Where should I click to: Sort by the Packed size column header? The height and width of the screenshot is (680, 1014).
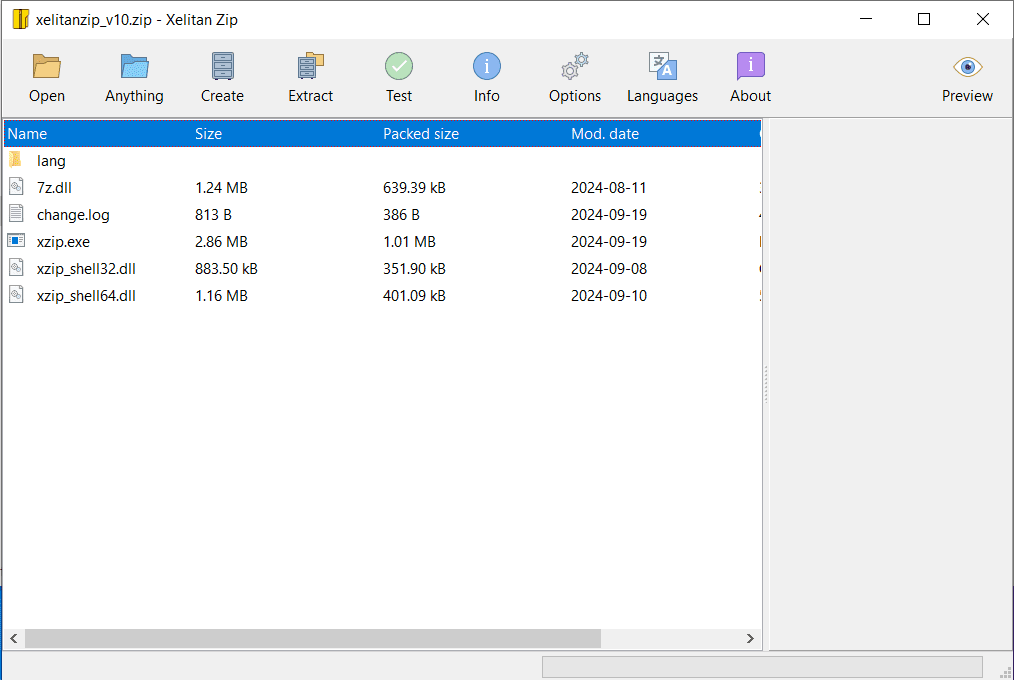[x=421, y=134]
